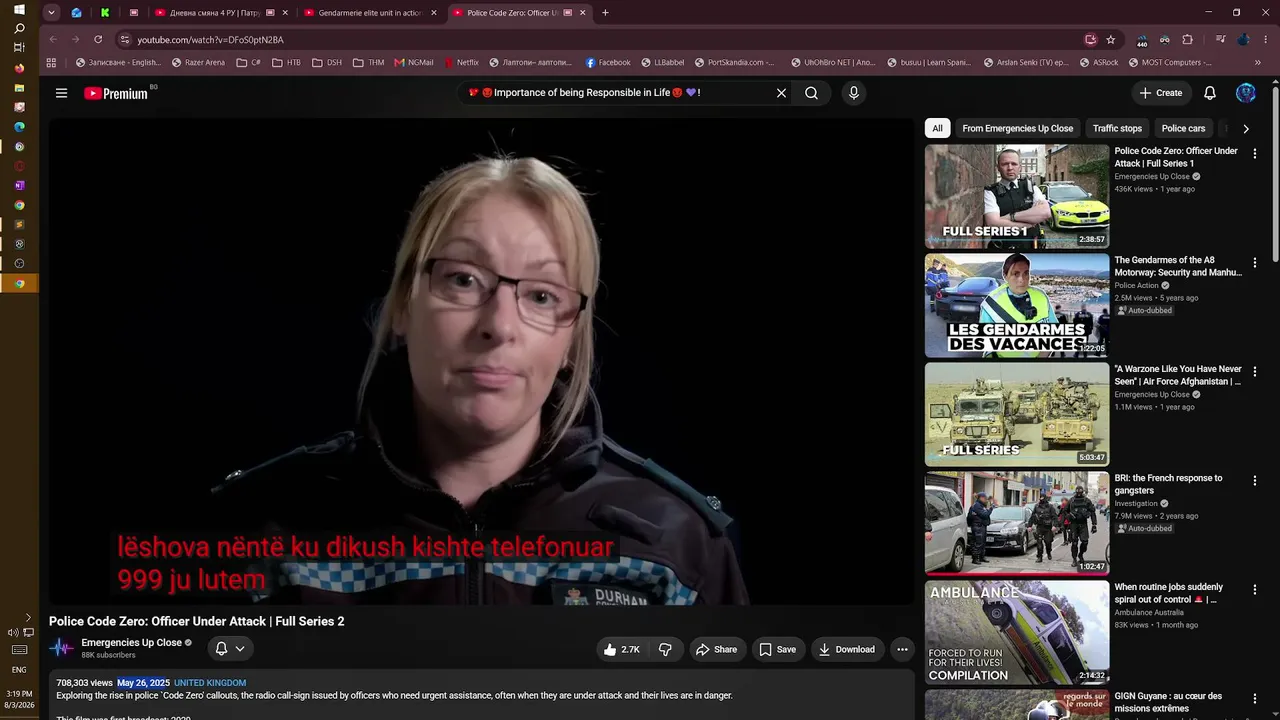Image resolution: width=1280 pixels, height=720 pixels.
Task: Open options for GIGN Guyane video
Action: pyautogui.click(x=1255, y=699)
